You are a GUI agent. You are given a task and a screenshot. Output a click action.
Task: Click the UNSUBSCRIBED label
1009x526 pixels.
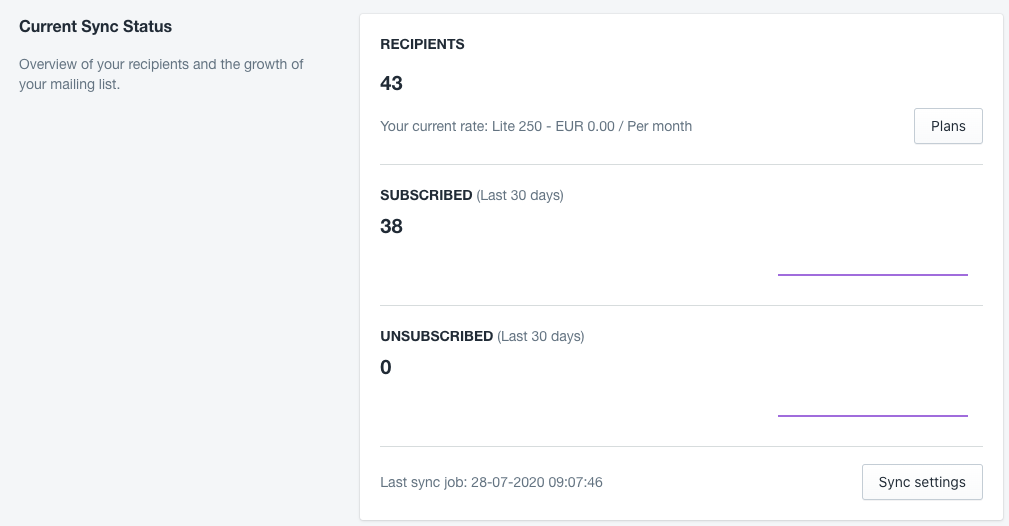tap(437, 337)
